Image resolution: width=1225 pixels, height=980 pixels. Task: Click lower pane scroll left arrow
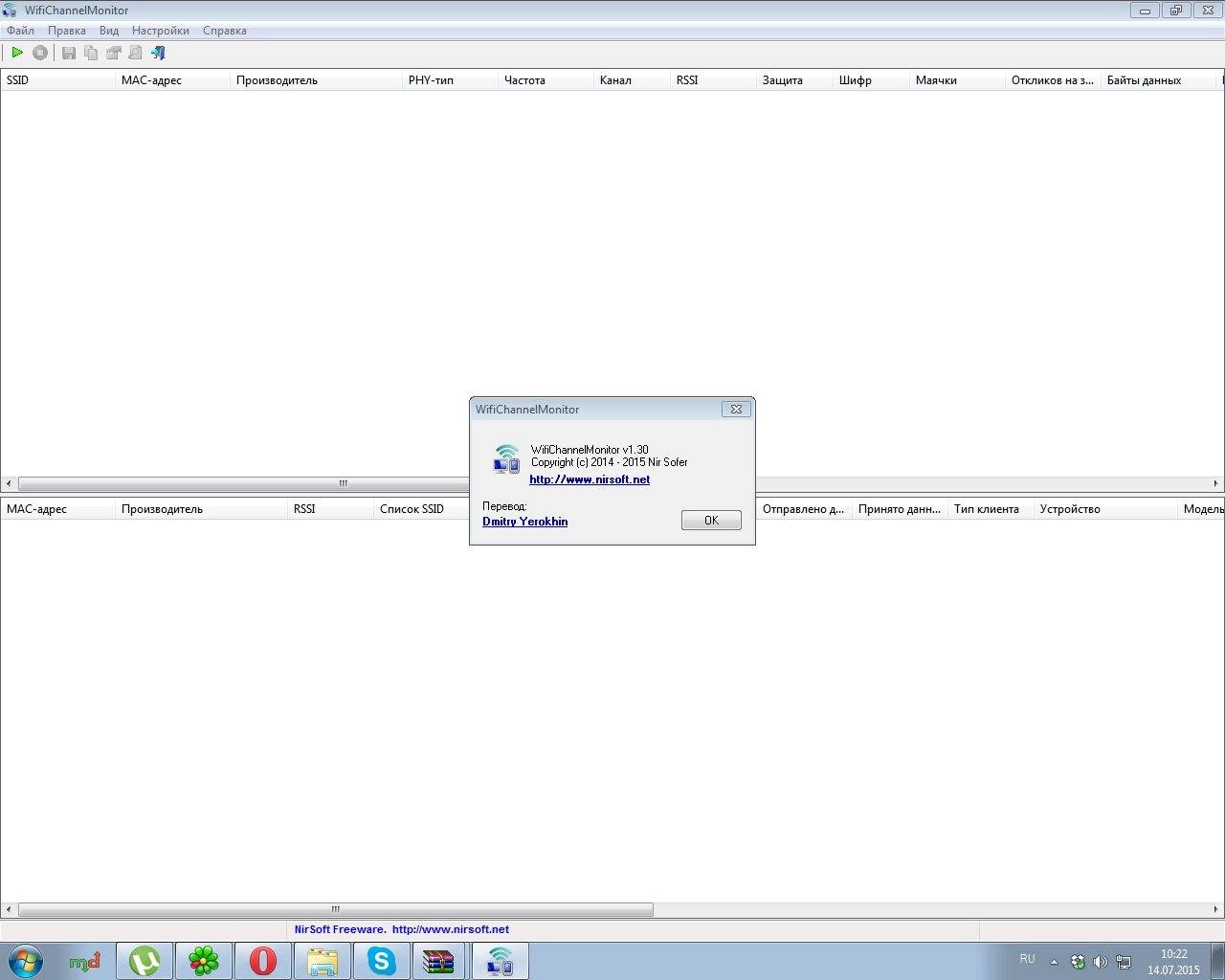tap(9, 909)
